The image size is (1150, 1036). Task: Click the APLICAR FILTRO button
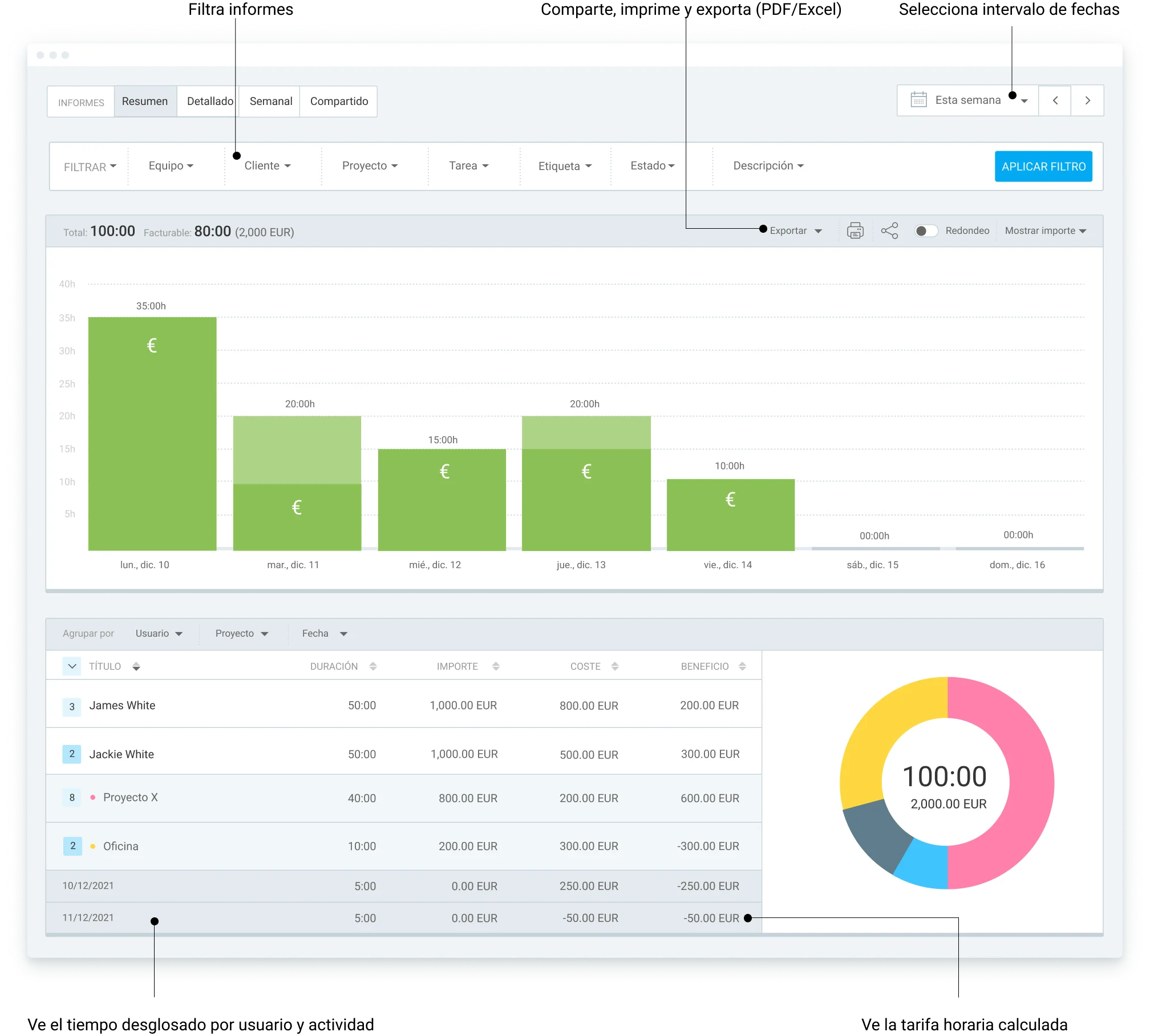(x=1043, y=167)
